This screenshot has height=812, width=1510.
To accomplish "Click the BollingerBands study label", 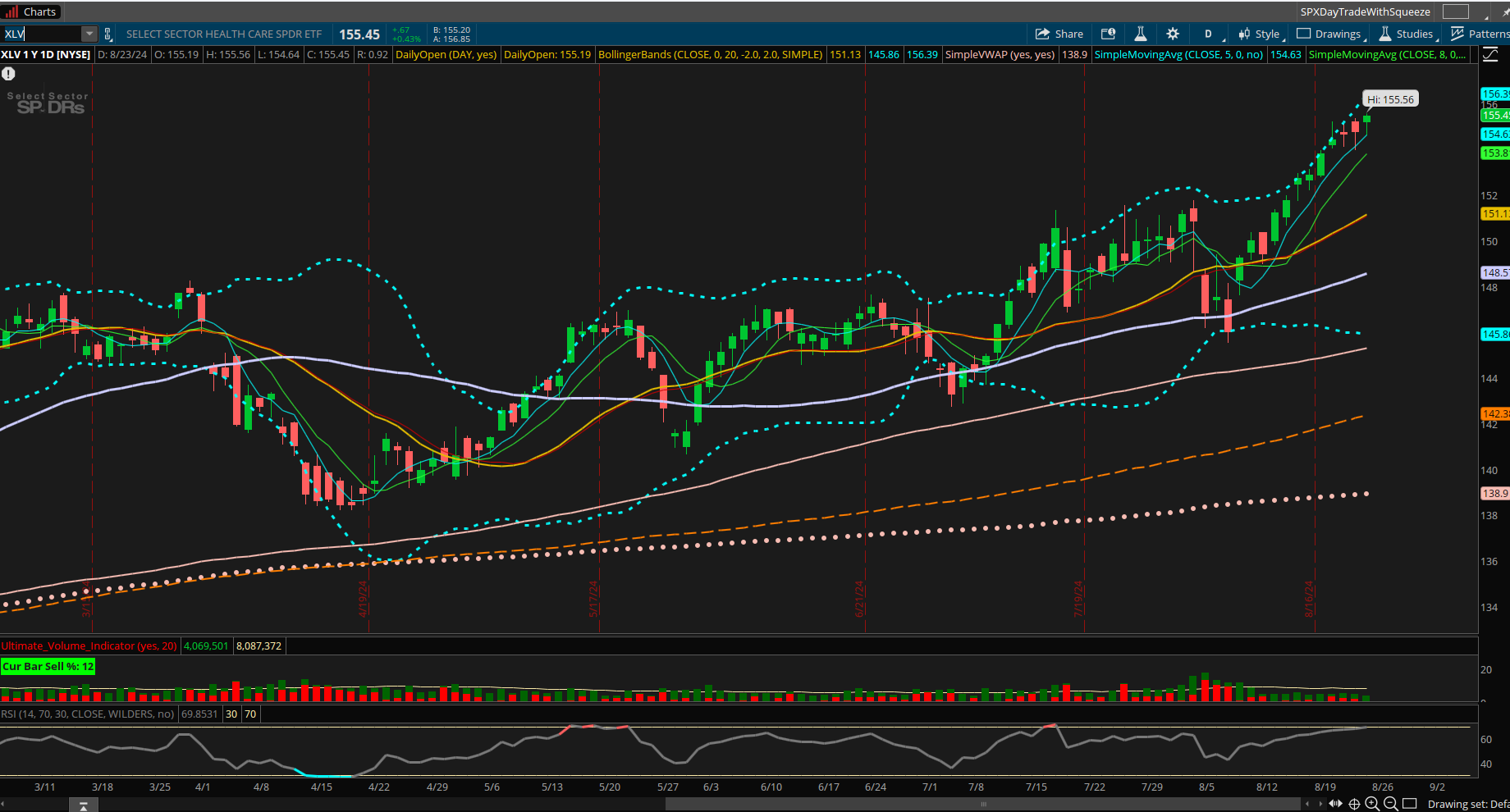I will [x=710, y=55].
